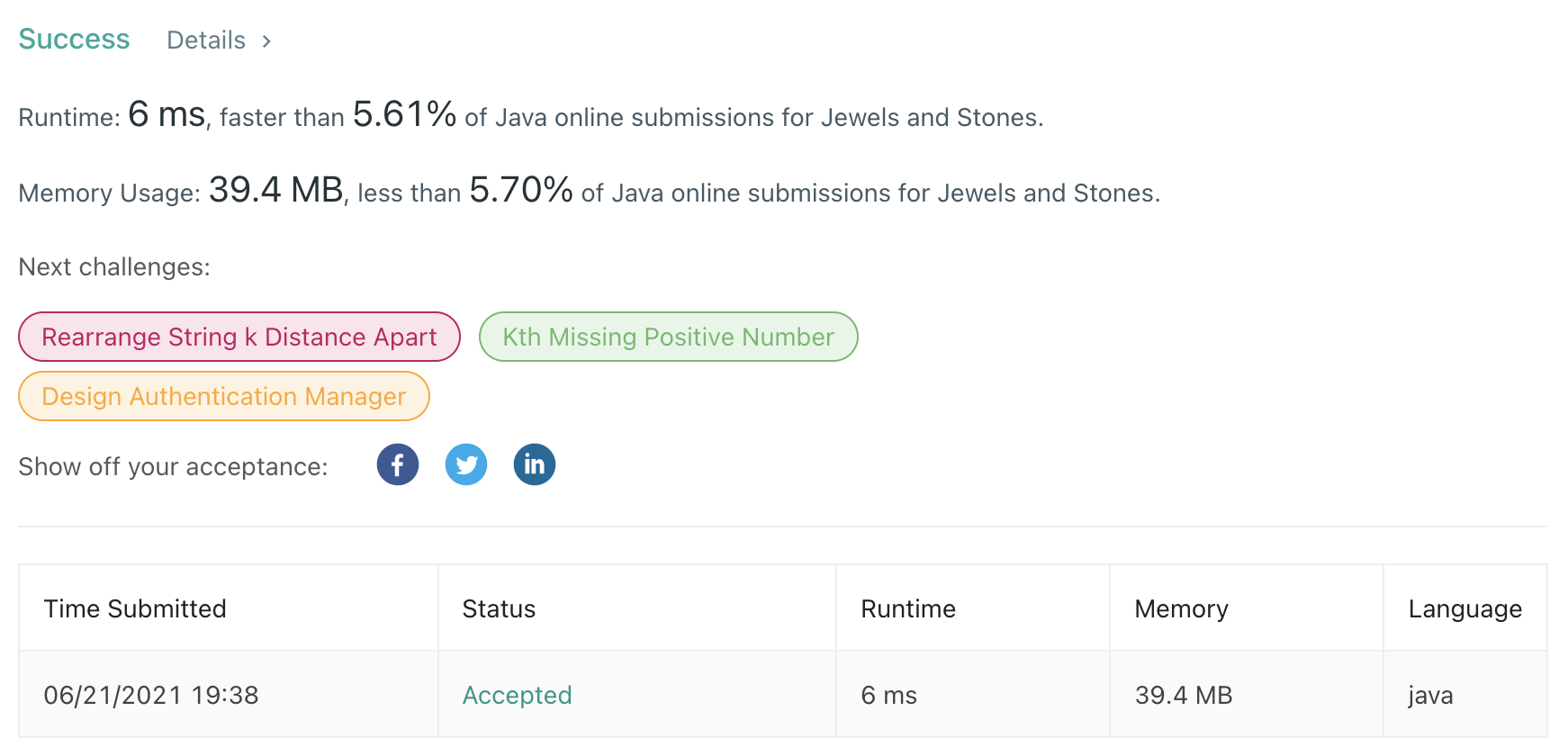
Task: Share acceptance on Twitter
Action: click(466, 465)
